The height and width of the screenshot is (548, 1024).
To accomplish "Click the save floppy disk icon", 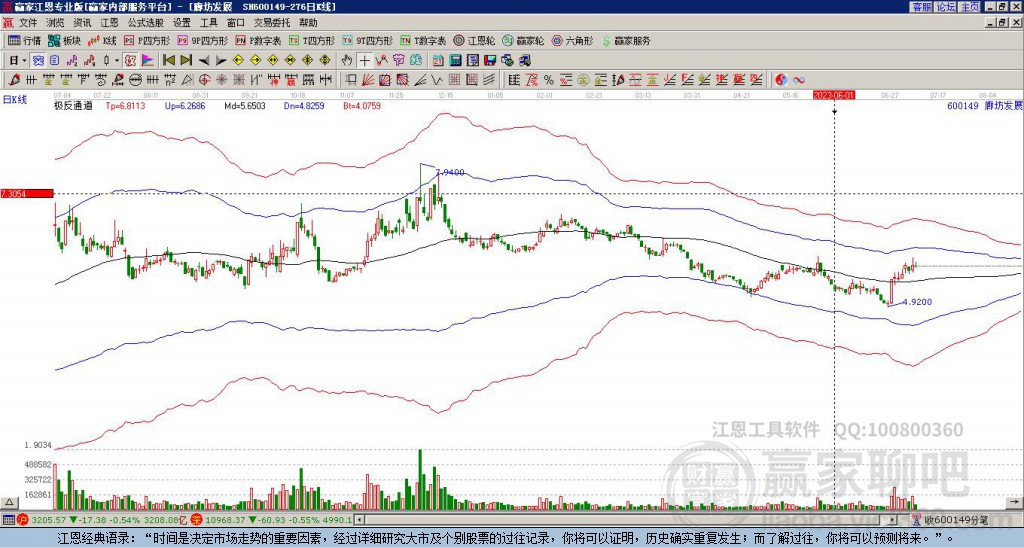I will 490,61.
